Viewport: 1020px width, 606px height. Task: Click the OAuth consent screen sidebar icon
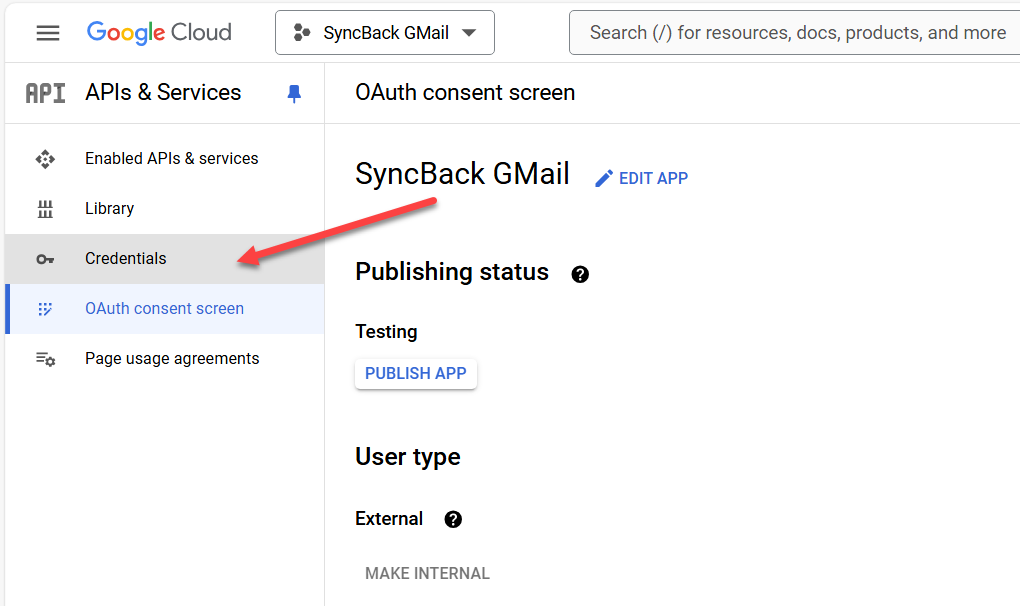click(45, 309)
